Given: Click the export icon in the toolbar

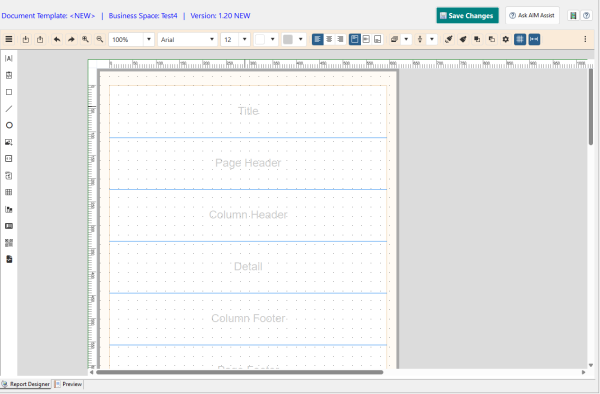Looking at the screenshot, I should pyautogui.click(x=40, y=39).
